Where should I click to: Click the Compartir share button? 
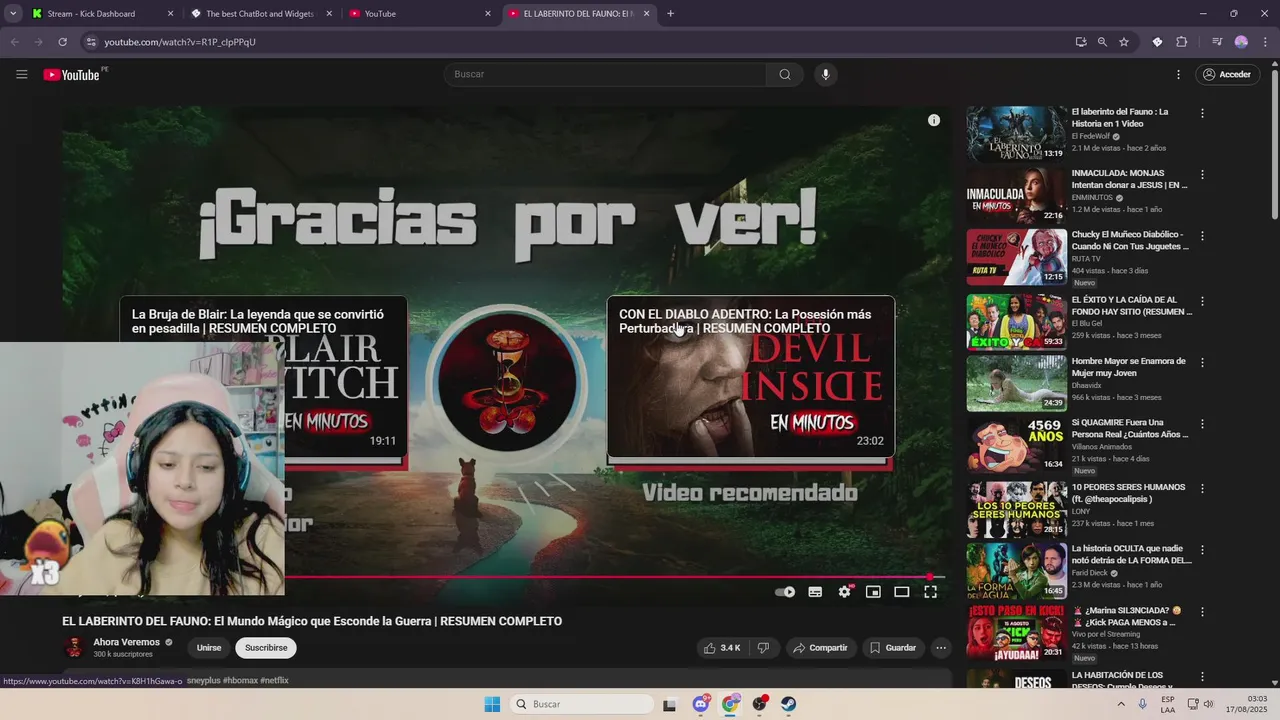(x=820, y=648)
